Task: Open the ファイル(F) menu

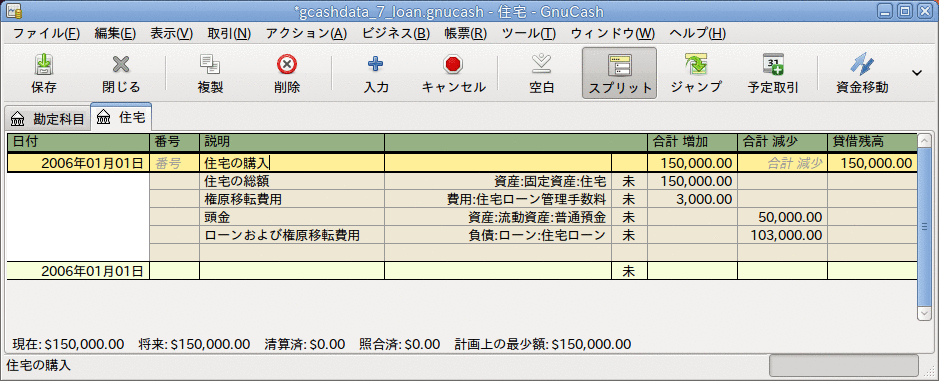Action: pyautogui.click(x=46, y=34)
